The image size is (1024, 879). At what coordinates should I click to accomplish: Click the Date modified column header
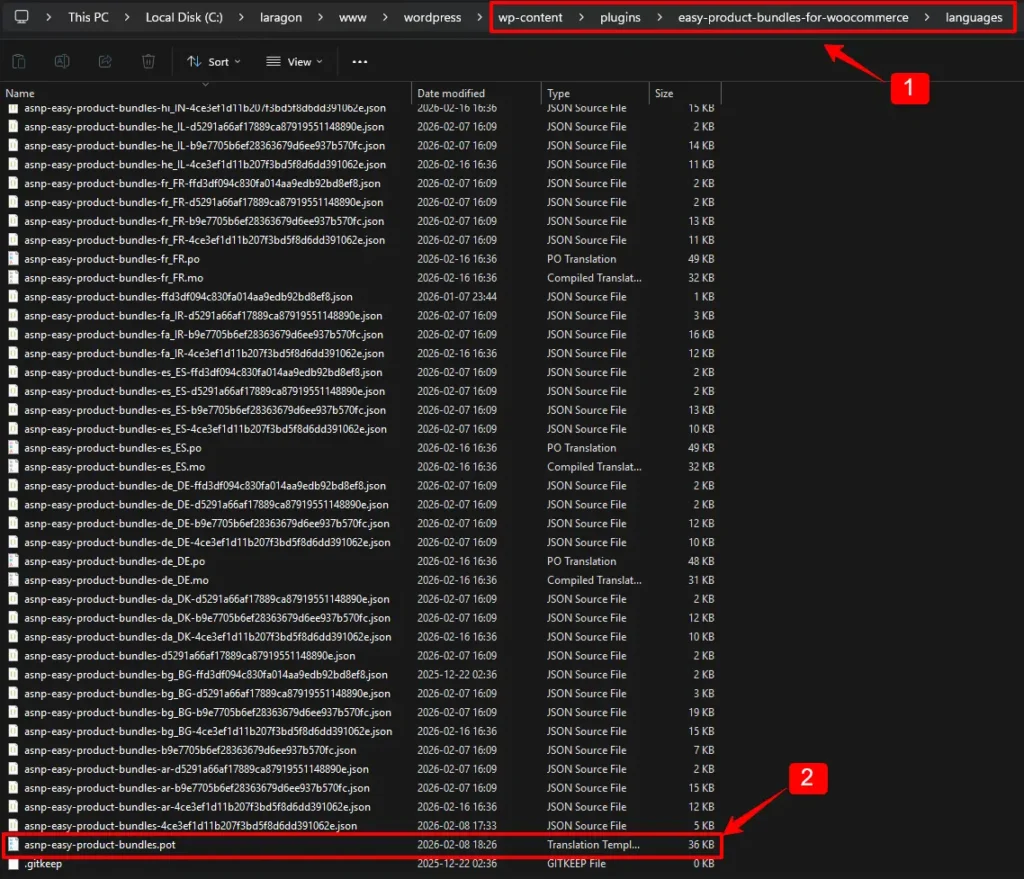coord(454,93)
